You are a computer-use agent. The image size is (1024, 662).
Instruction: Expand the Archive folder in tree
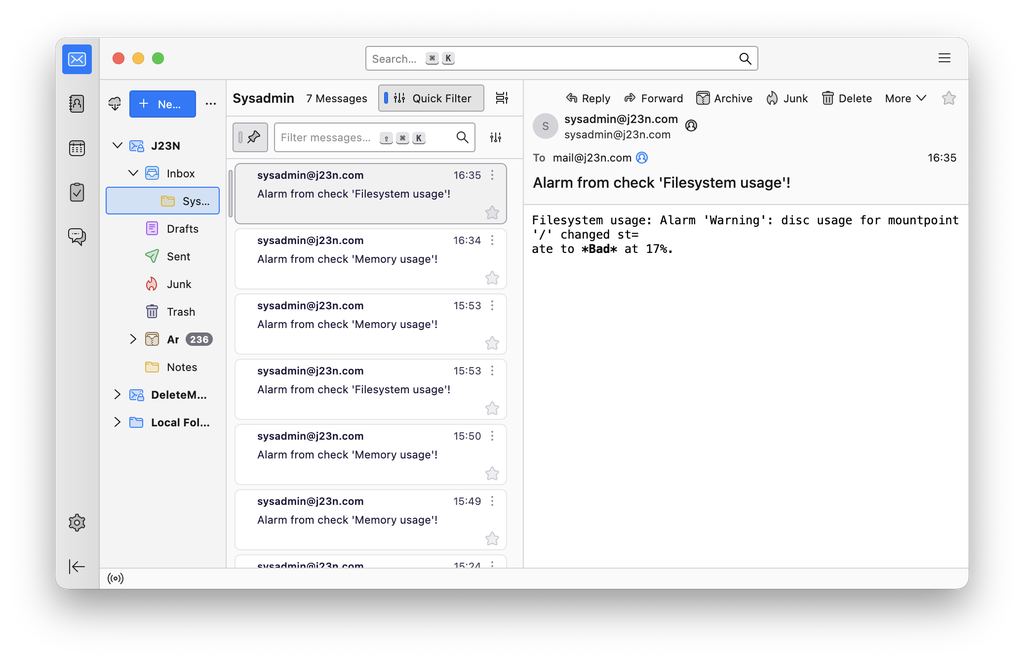133,340
